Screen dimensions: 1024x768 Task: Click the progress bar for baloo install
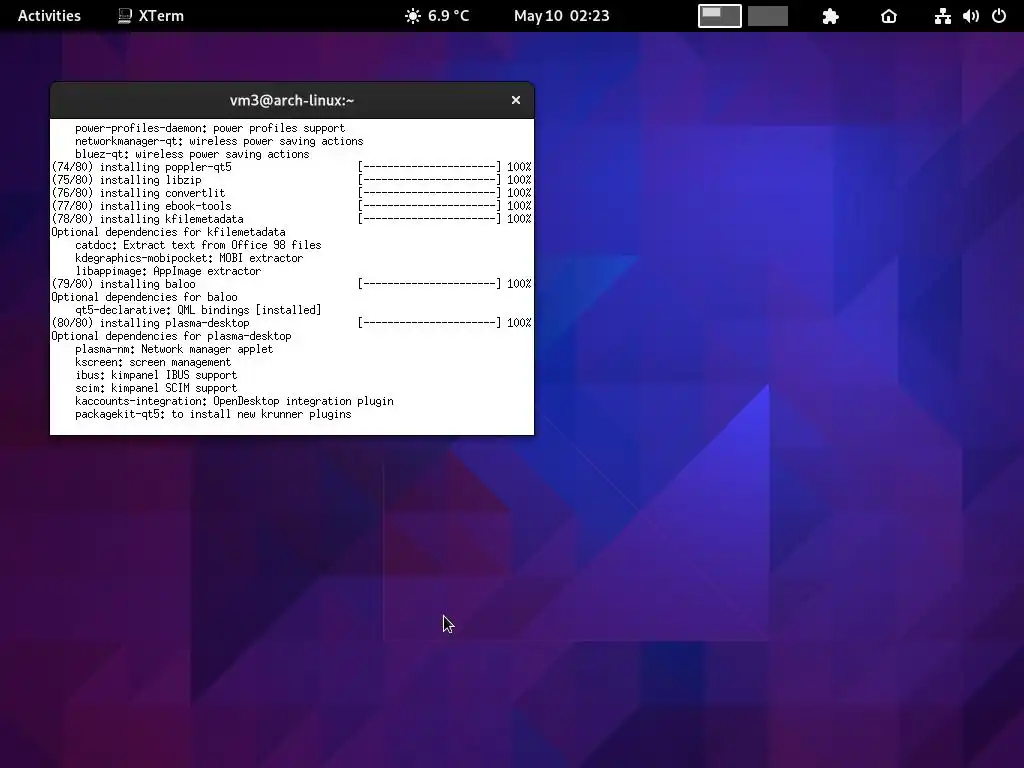click(x=429, y=284)
